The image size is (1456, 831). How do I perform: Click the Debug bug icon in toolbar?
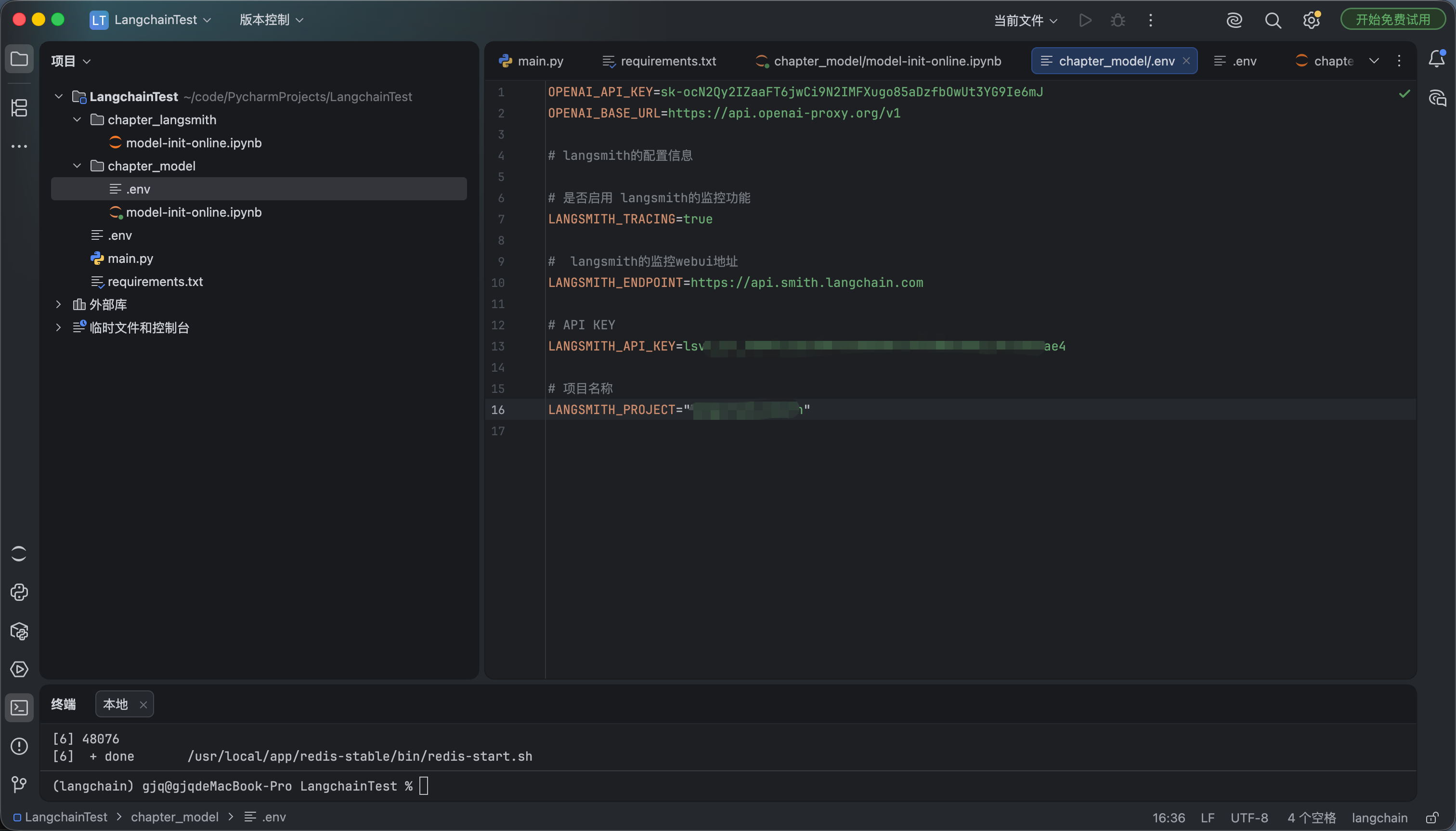coord(1118,21)
